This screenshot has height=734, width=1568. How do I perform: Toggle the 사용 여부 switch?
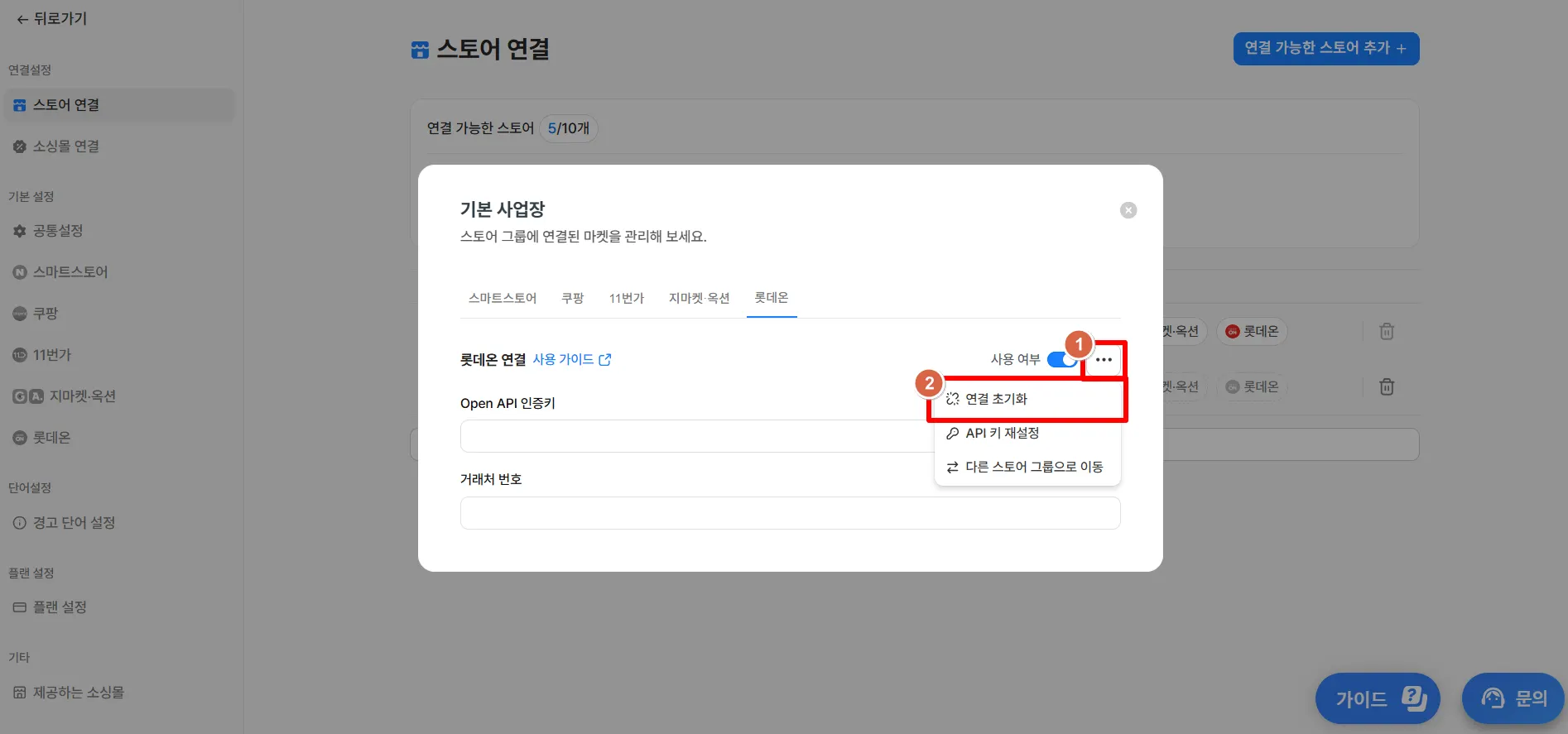1062,359
